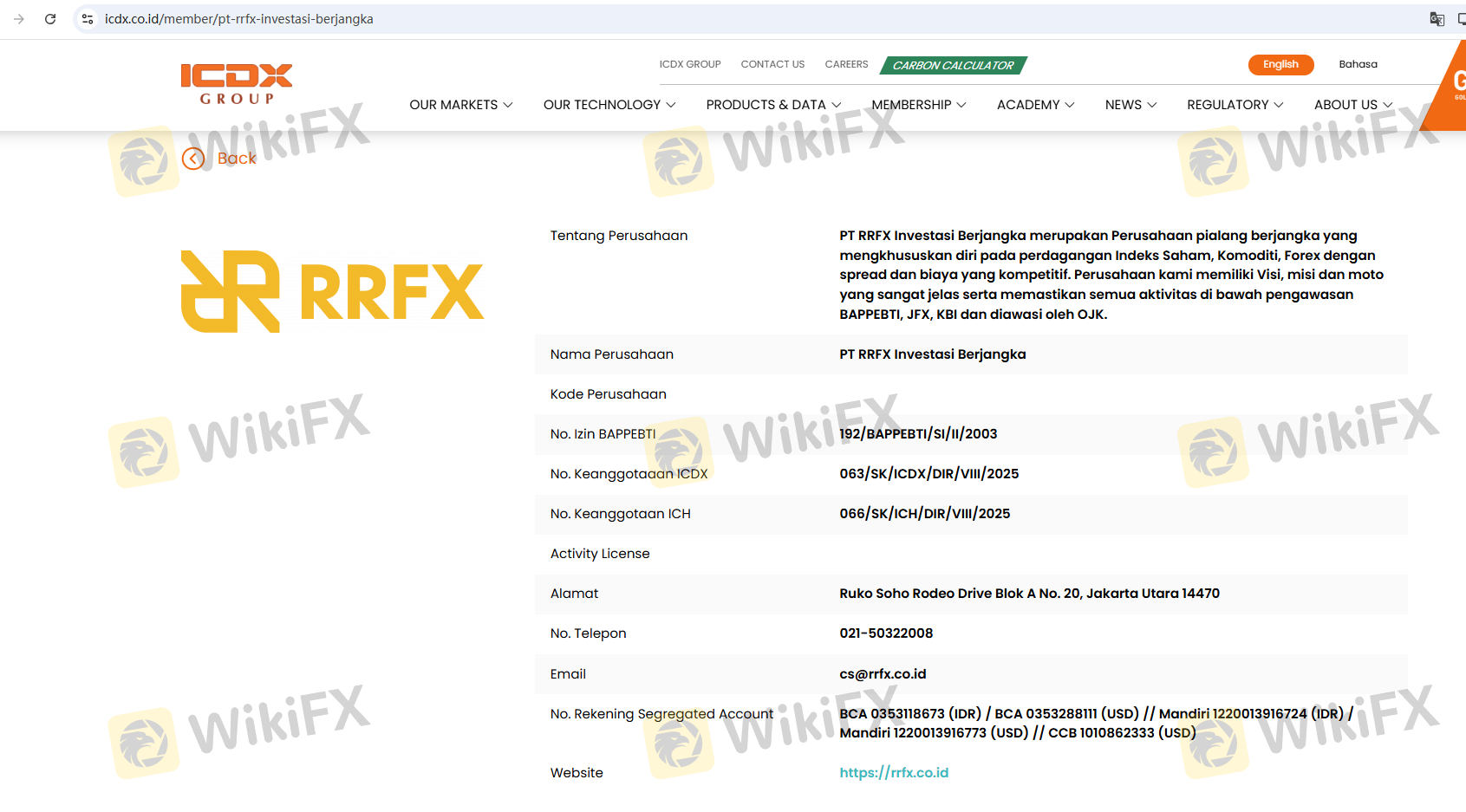Click ICDX membership number 063/SK/ICDX/DIR/VIII/2025

929,474
